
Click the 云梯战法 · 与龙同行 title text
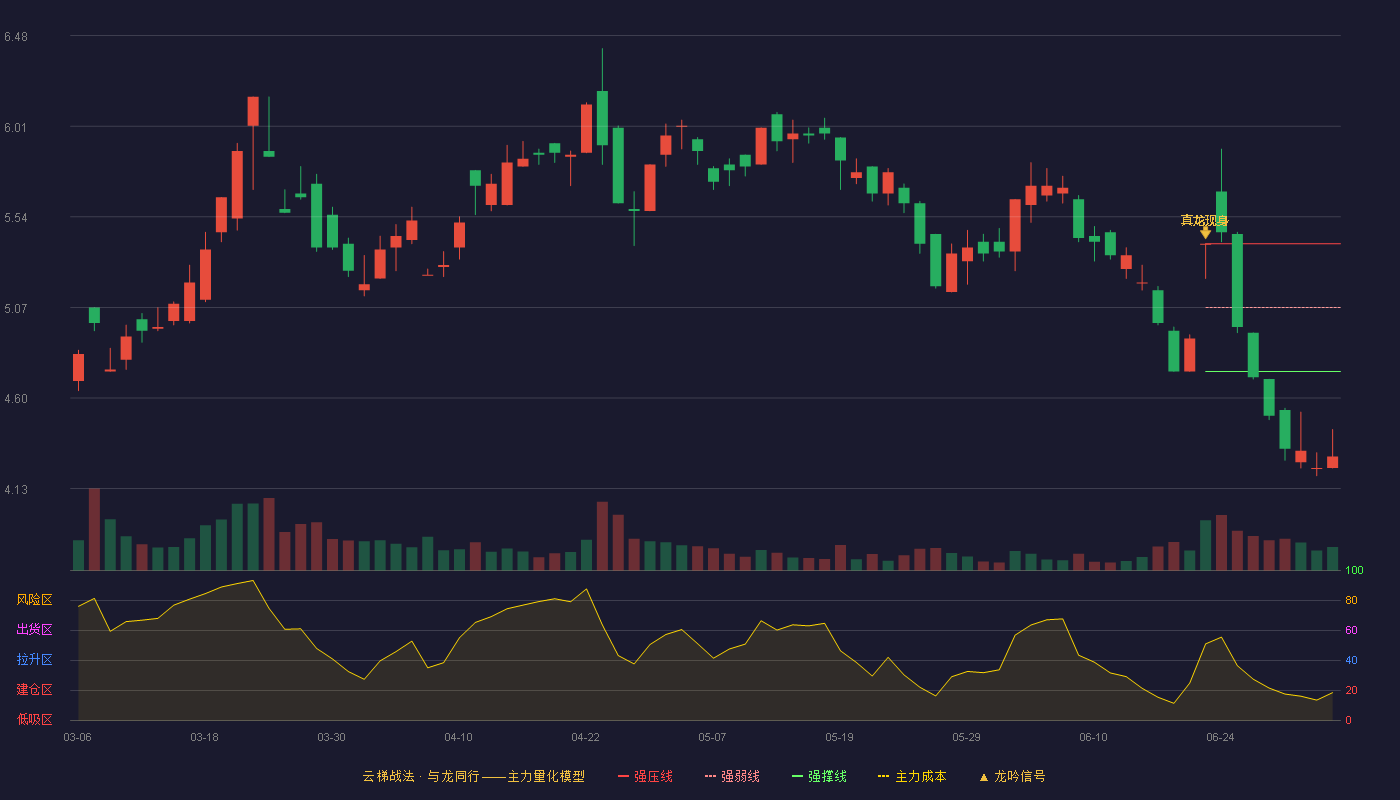(421, 776)
